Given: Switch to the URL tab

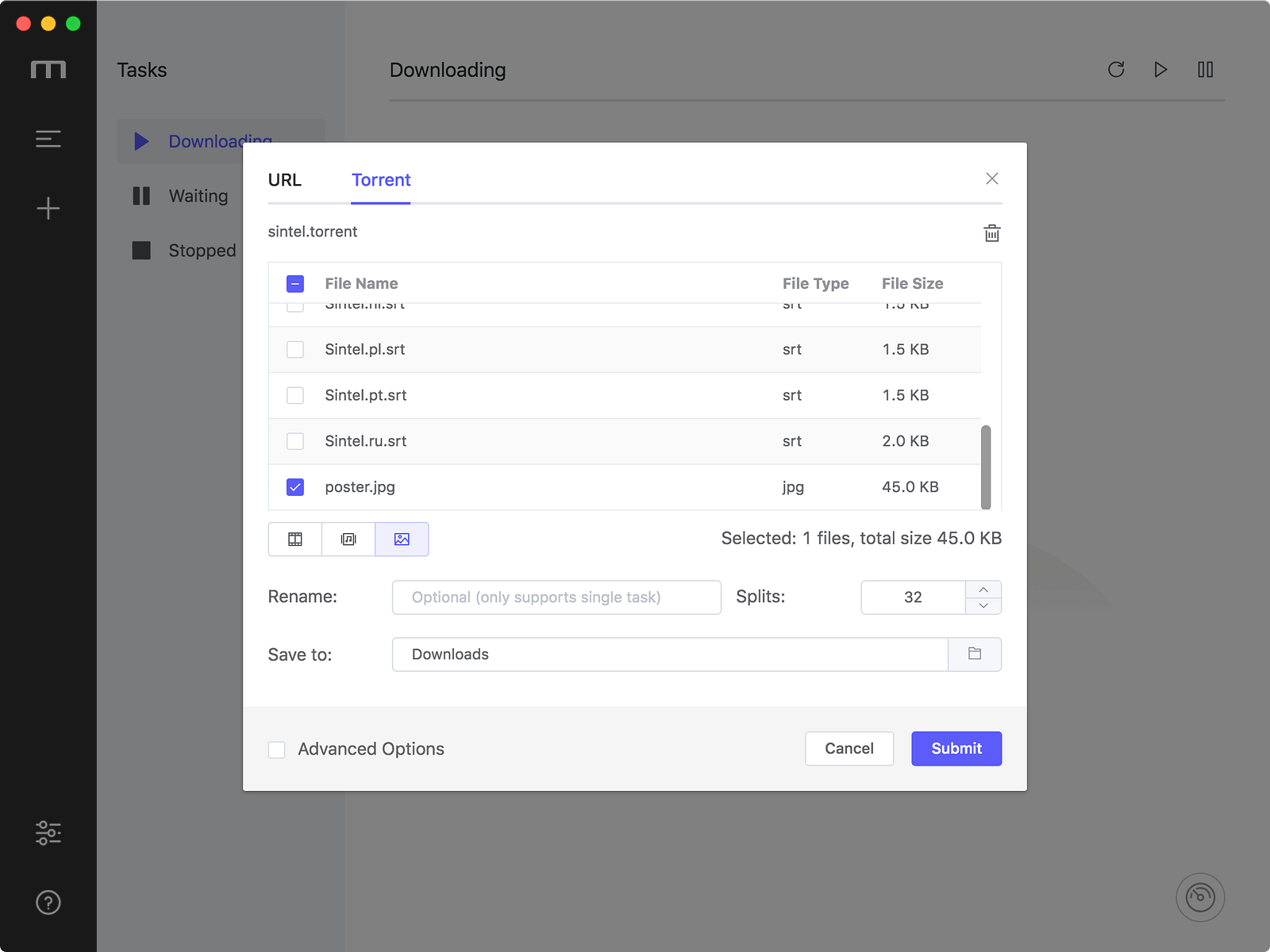Looking at the screenshot, I should [x=285, y=180].
